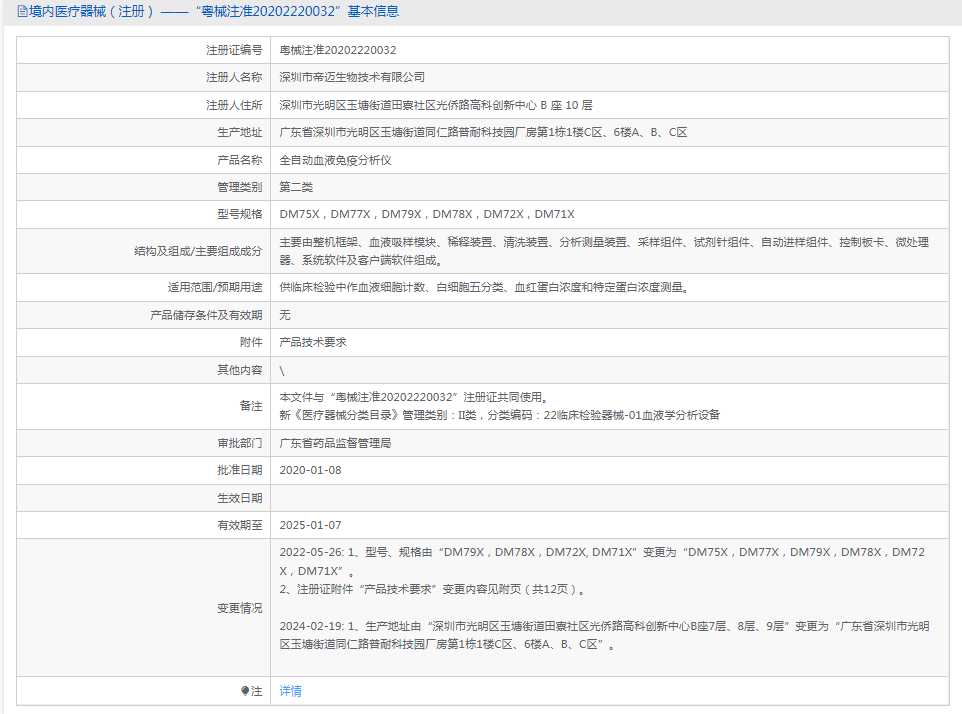Click the 注册人住所 label
The height and width of the screenshot is (714, 962).
tap(234, 106)
